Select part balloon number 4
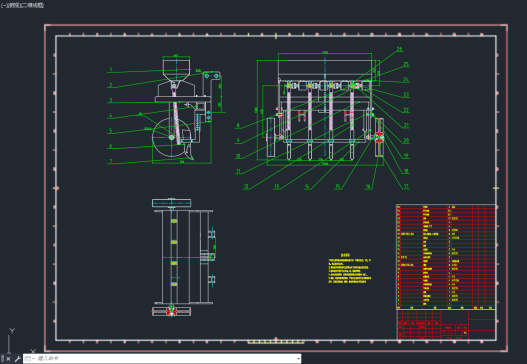The image size is (527, 364). click(x=111, y=115)
